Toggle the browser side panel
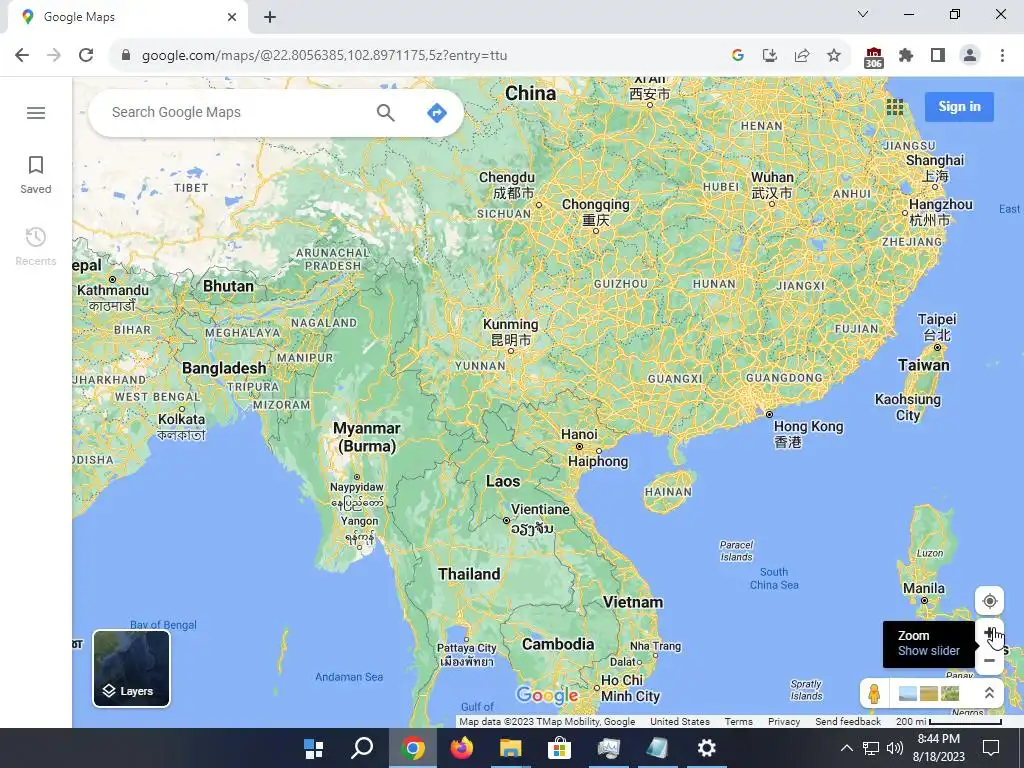 pyautogui.click(x=938, y=55)
